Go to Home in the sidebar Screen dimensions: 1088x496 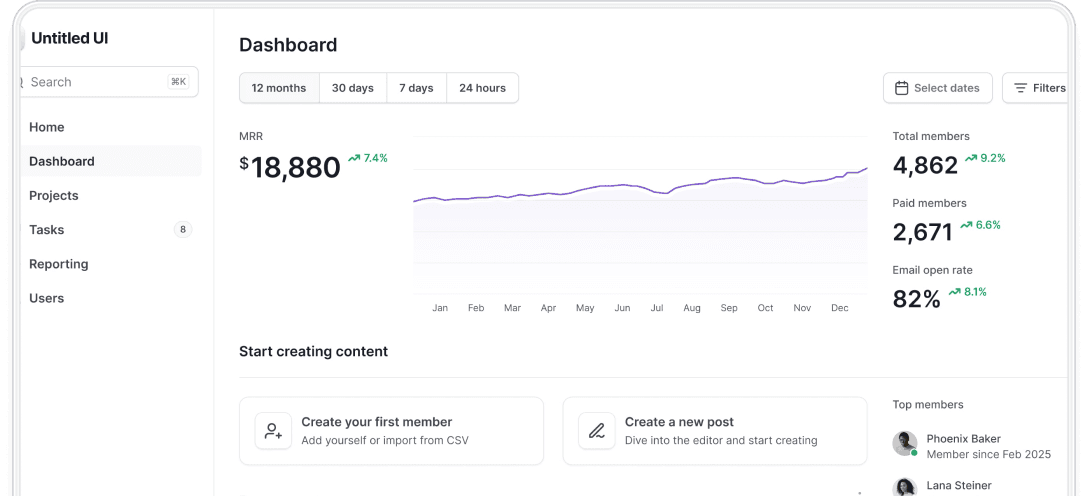coord(47,127)
